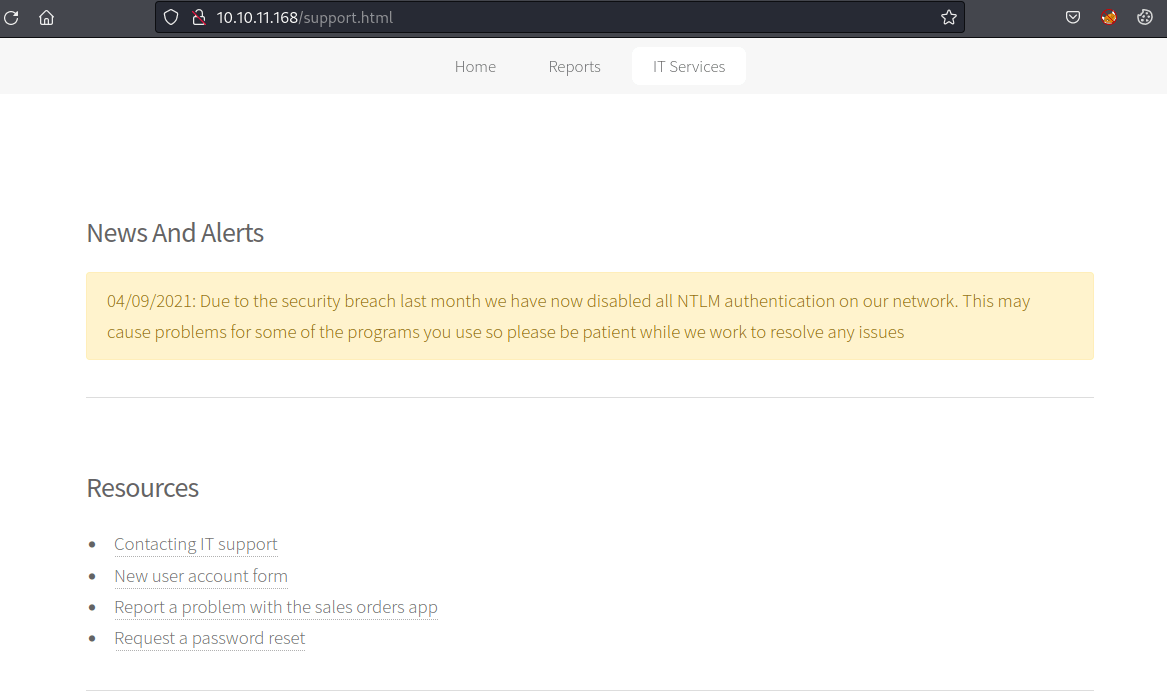The height and width of the screenshot is (700, 1167).
Task: Bookmark this page with the star
Action: click(948, 17)
